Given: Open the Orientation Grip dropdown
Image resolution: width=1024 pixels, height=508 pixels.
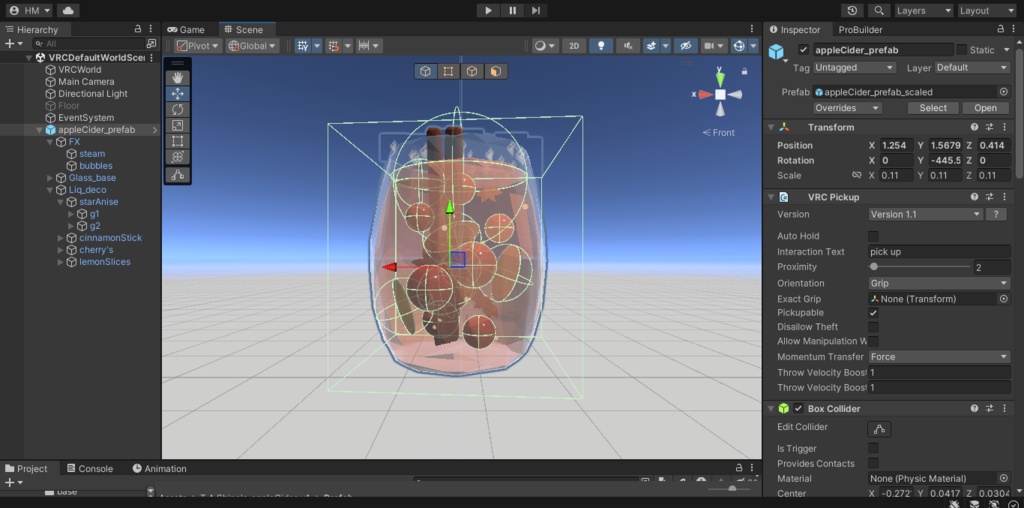Looking at the screenshot, I should 939,283.
